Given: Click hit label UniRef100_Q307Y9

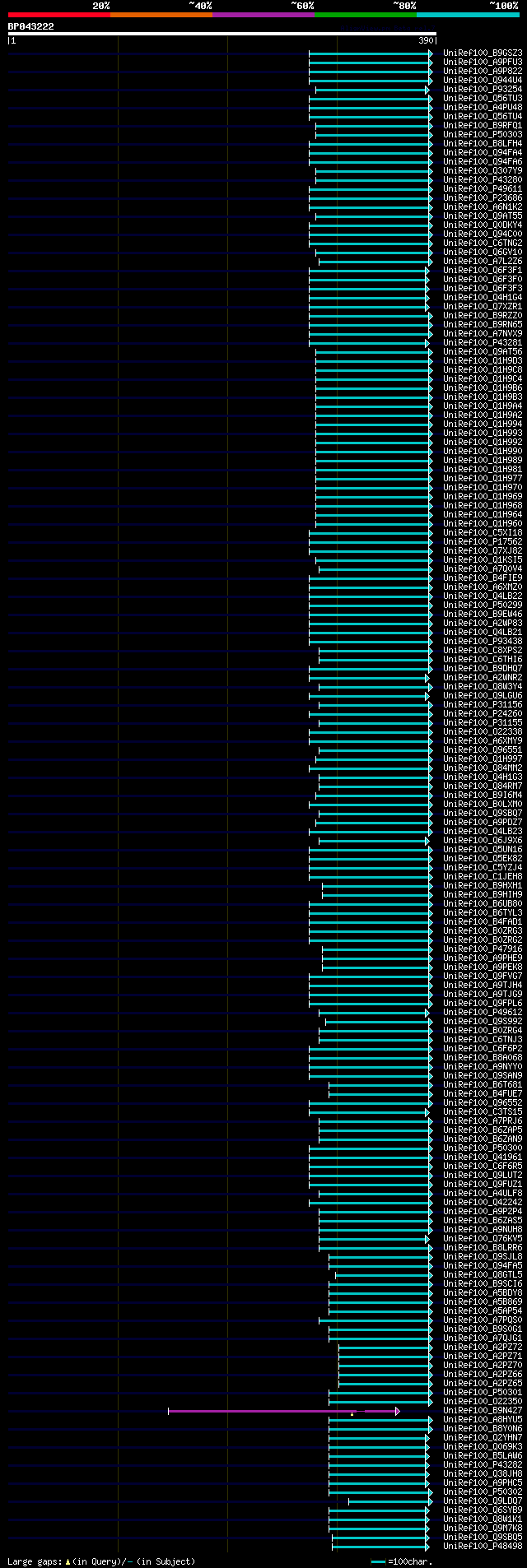Looking at the screenshot, I should (x=483, y=171).
